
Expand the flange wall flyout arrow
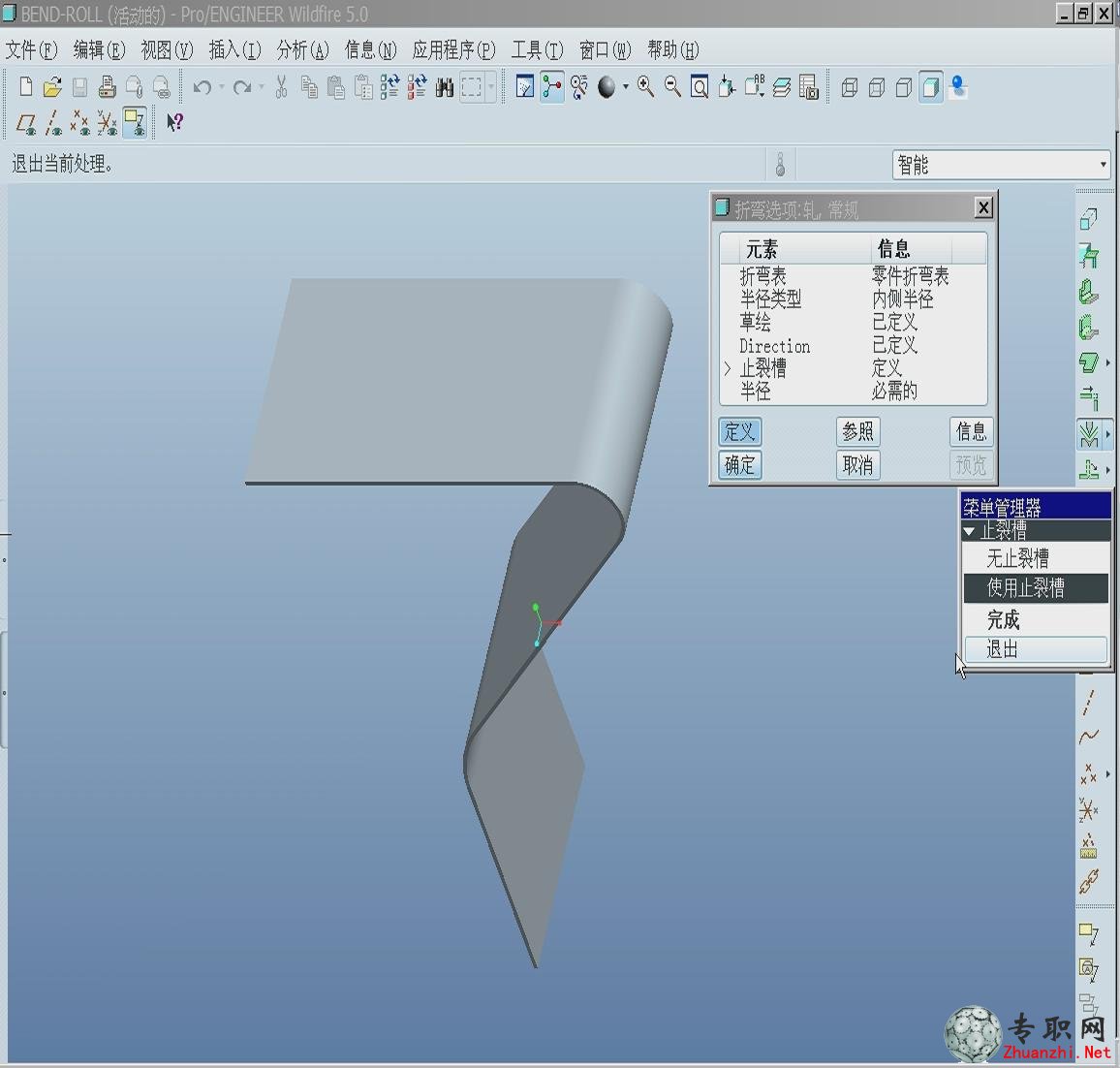pyautogui.click(x=1107, y=362)
